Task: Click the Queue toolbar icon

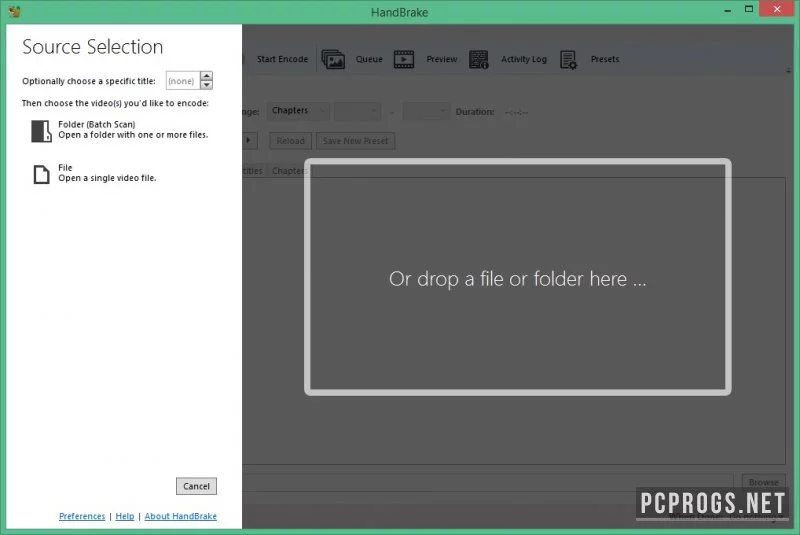Action: [x=333, y=59]
